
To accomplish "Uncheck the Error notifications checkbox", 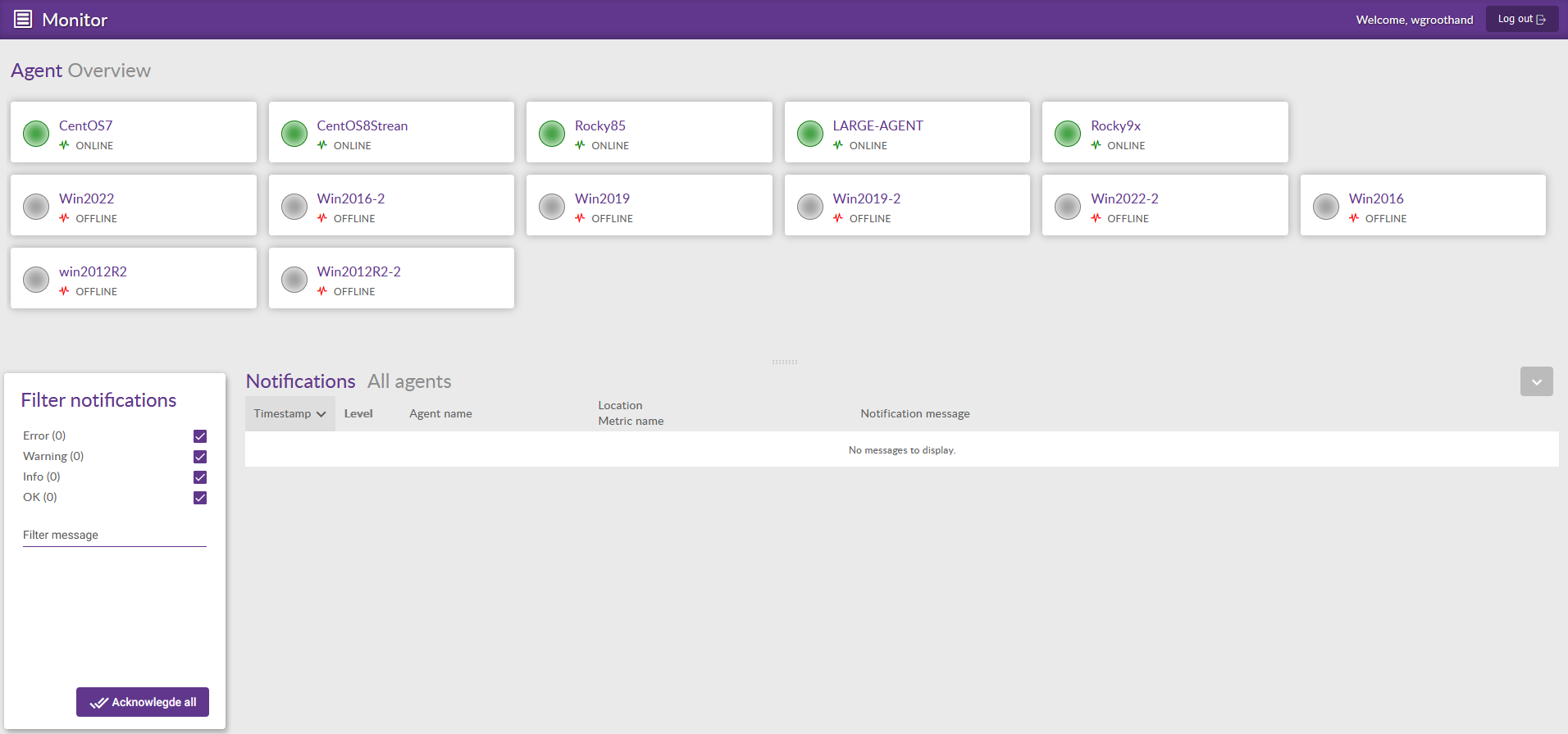I will pyautogui.click(x=200, y=436).
